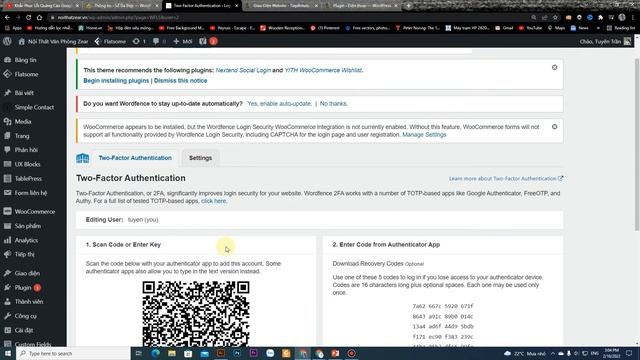Image resolution: width=640 pixels, height=360 pixels.
Task: Click the browser address bar
Action: pyautogui.click(x=286, y=18)
